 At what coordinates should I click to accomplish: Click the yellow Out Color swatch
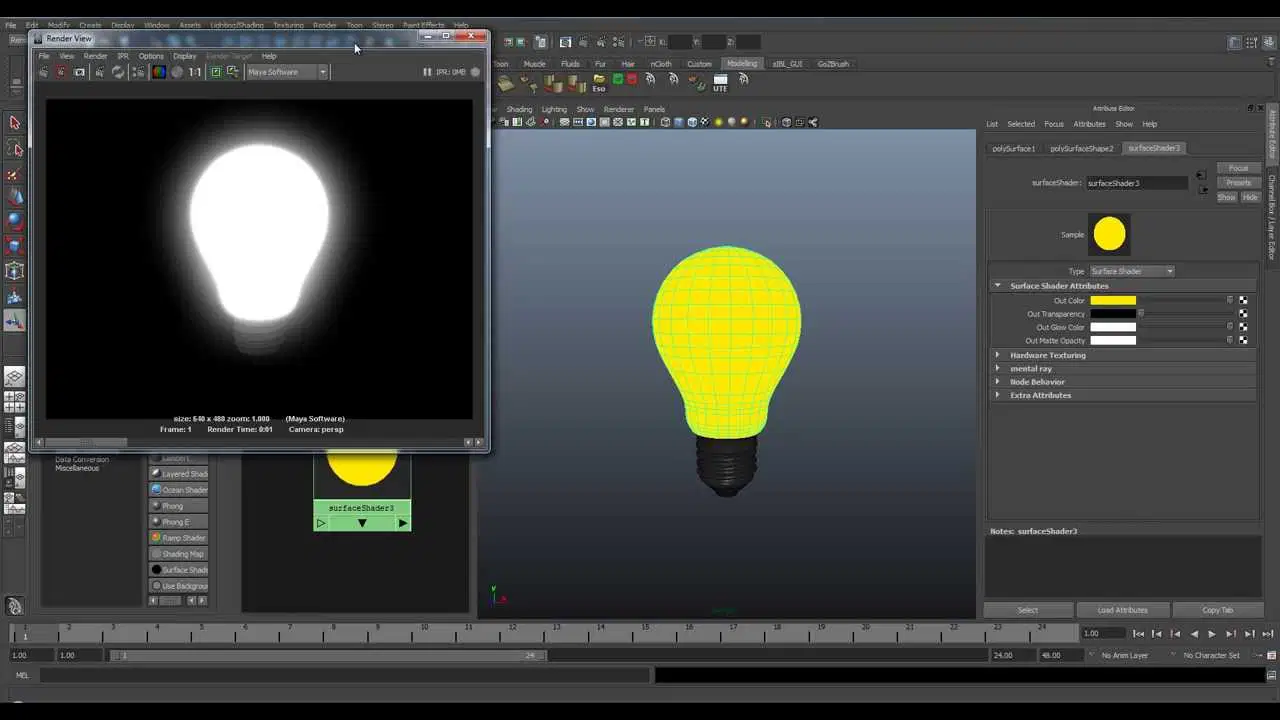pos(1113,300)
